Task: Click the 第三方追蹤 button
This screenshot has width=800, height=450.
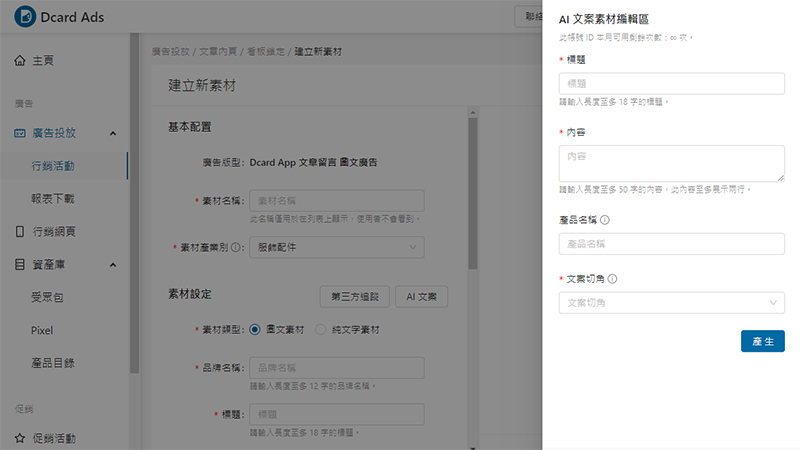Action: (x=353, y=296)
